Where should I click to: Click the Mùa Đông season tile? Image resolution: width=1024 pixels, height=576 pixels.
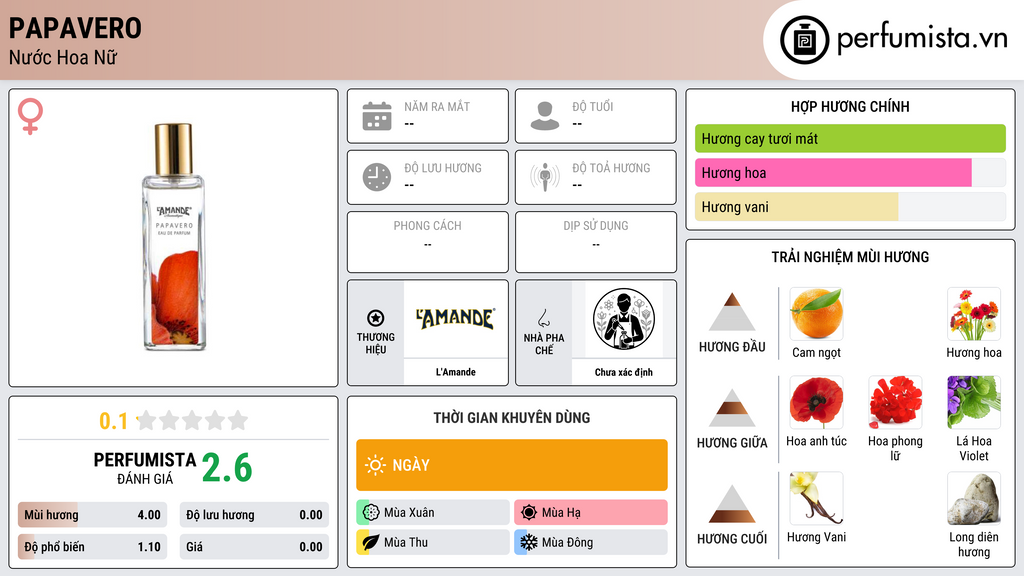click(x=591, y=542)
